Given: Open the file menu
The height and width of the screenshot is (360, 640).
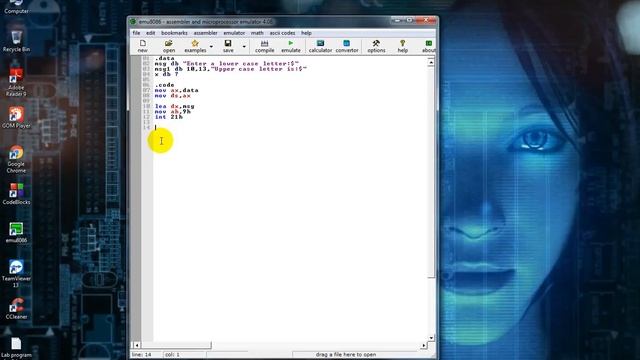Looking at the screenshot, I should (x=136, y=33).
